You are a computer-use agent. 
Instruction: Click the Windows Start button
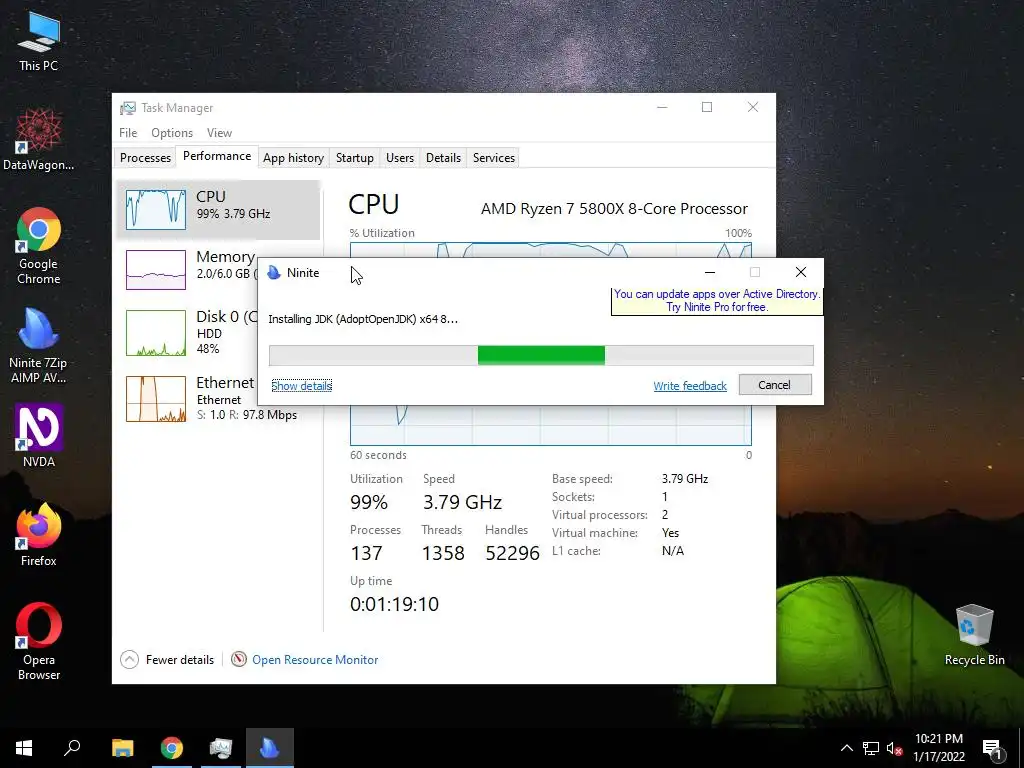pyautogui.click(x=24, y=748)
